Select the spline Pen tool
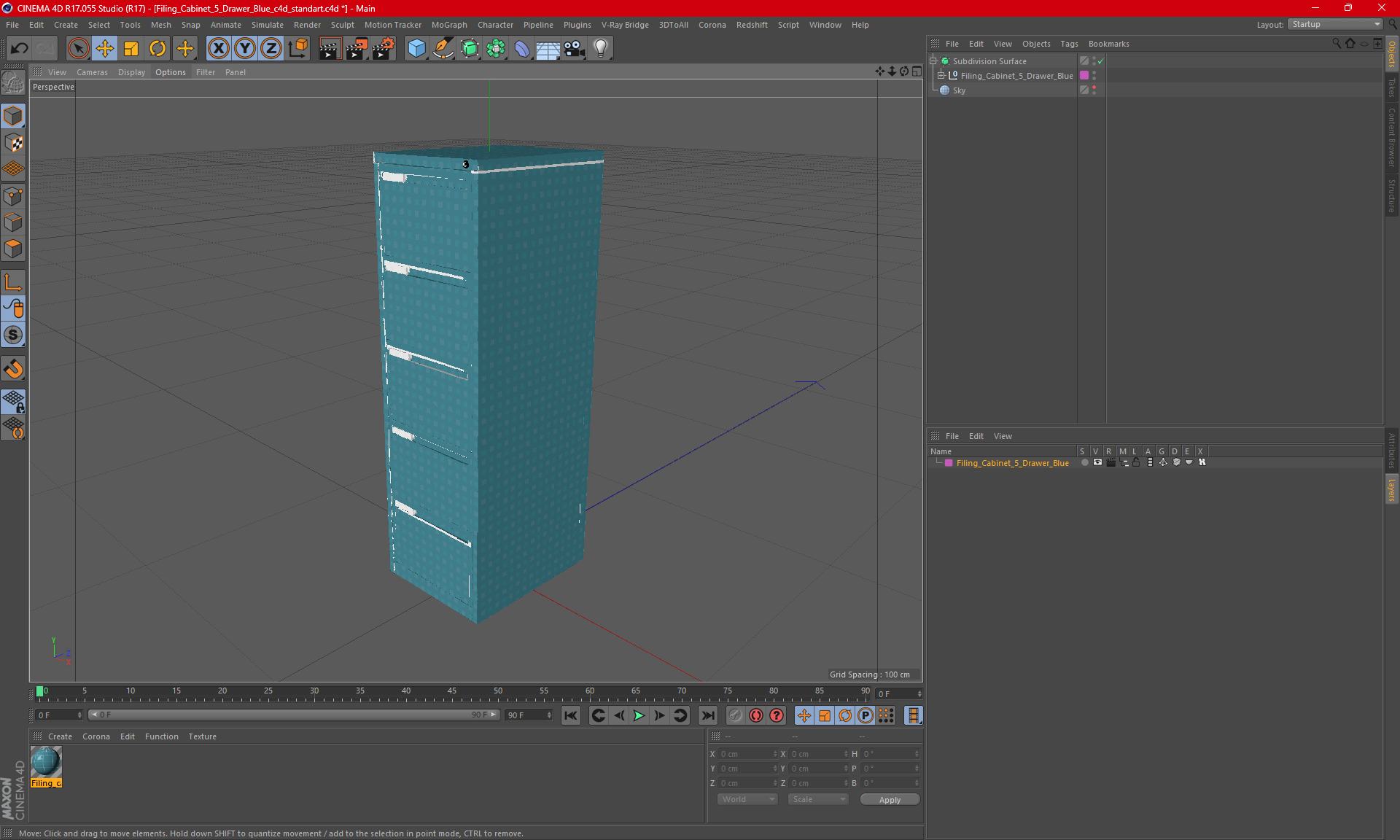This screenshot has width=1400, height=840. tap(443, 48)
